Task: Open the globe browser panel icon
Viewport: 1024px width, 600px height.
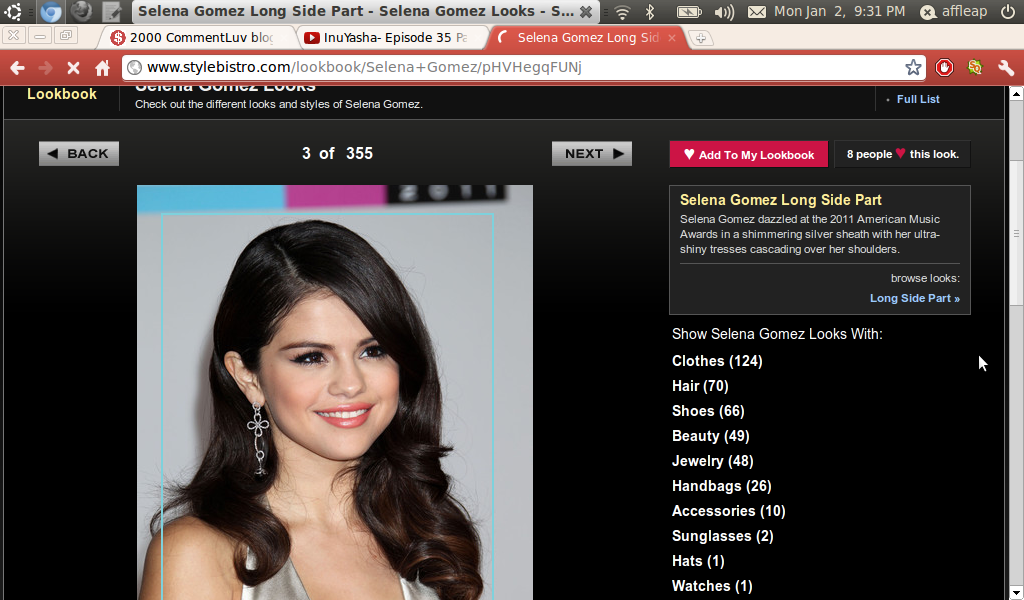Action: pyautogui.click(x=82, y=11)
